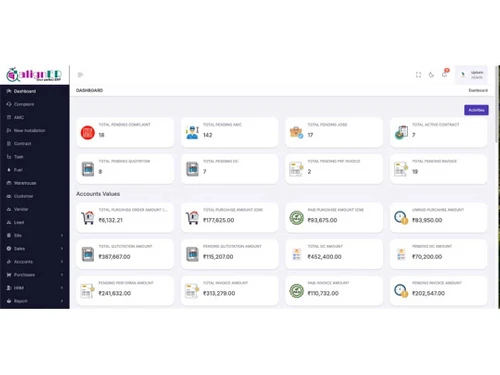Toggle dark mode moon icon
The image size is (500, 375).
click(x=431, y=75)
